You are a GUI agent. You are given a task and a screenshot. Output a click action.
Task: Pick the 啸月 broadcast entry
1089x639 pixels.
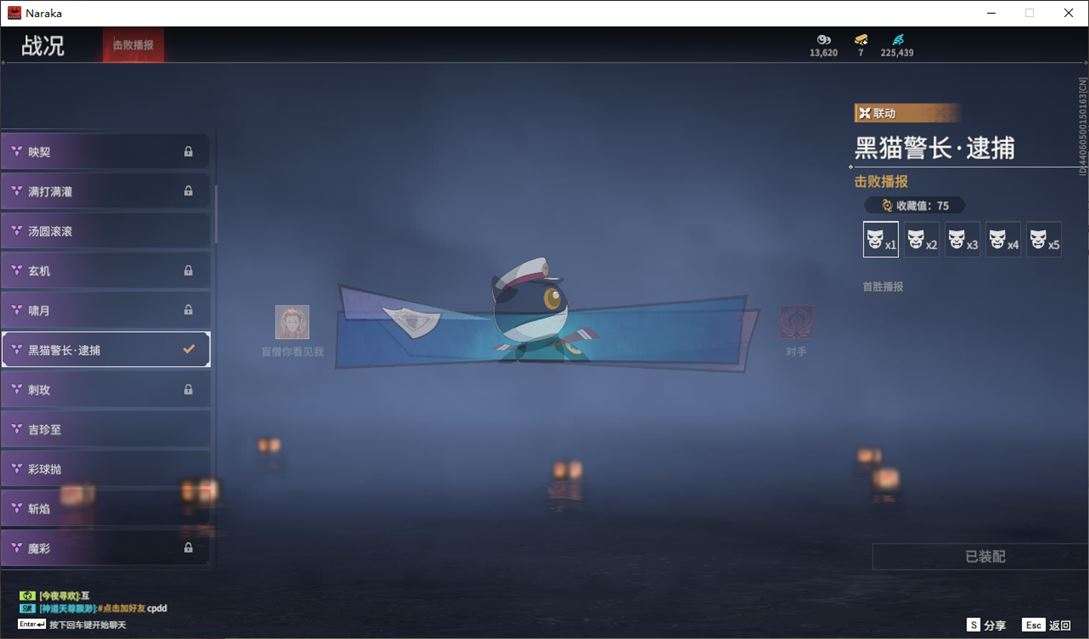[x=106, y=310]
